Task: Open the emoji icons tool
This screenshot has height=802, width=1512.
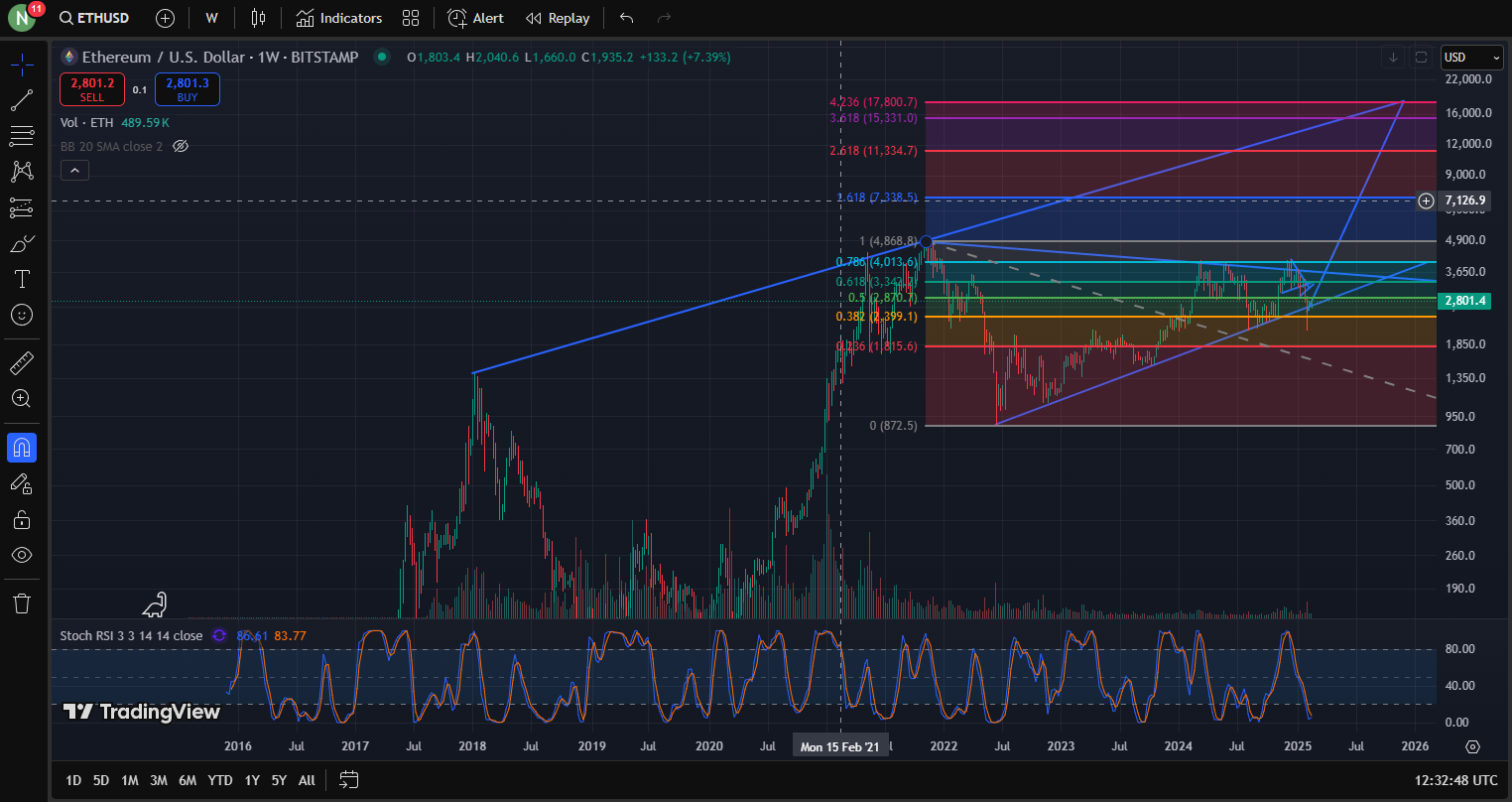Action: point(22,315)
